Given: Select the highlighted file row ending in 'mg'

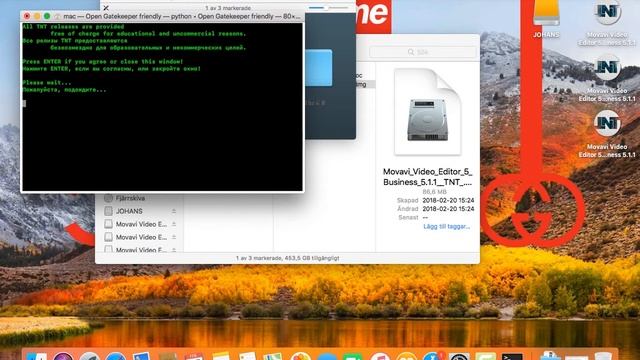Looking at the screenshot, I should [x=365, y=84].
